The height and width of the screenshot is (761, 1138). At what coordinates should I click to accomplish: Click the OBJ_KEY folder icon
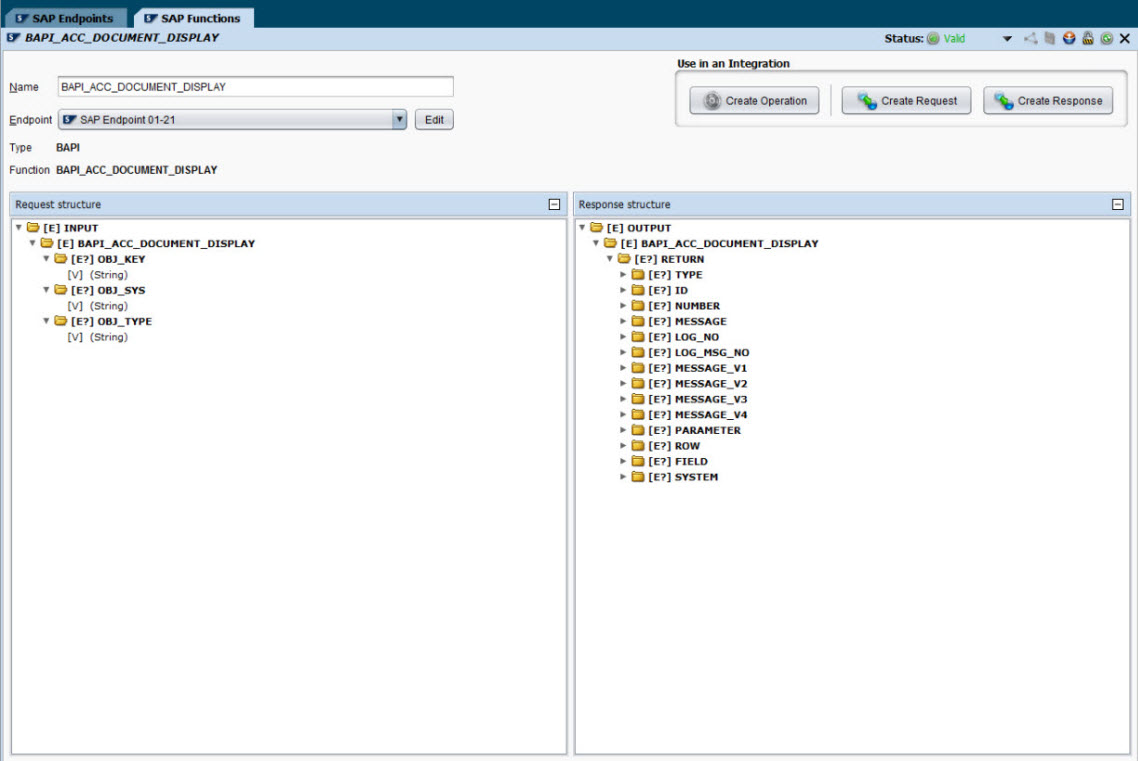click(60, 259)
